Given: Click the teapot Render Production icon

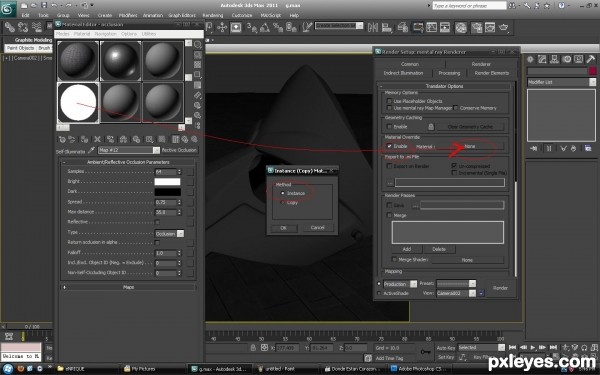Looking at the screenshot, I should 504,27.
